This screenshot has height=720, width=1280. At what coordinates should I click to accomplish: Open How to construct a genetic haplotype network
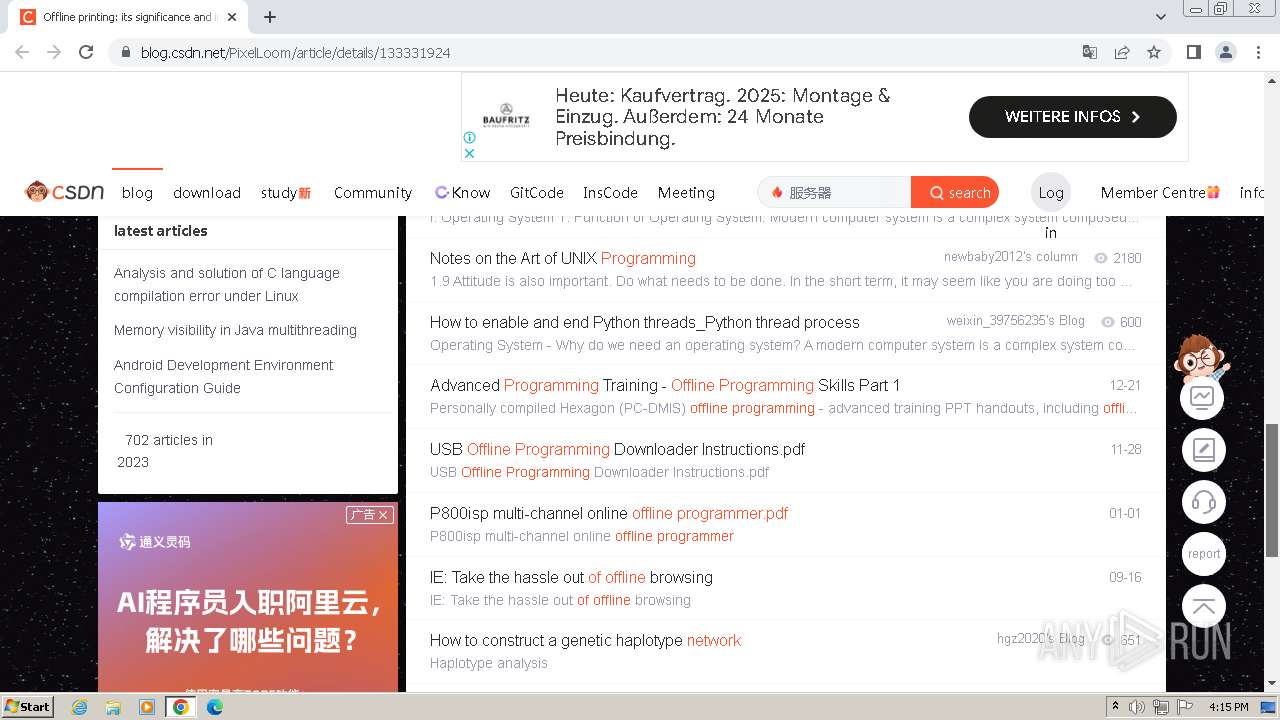(585, 640)
